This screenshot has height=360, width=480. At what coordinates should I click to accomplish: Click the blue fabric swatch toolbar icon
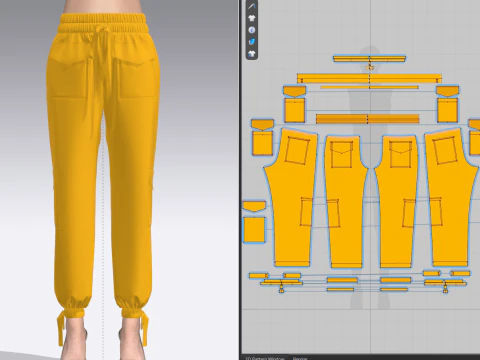[252, 42]
